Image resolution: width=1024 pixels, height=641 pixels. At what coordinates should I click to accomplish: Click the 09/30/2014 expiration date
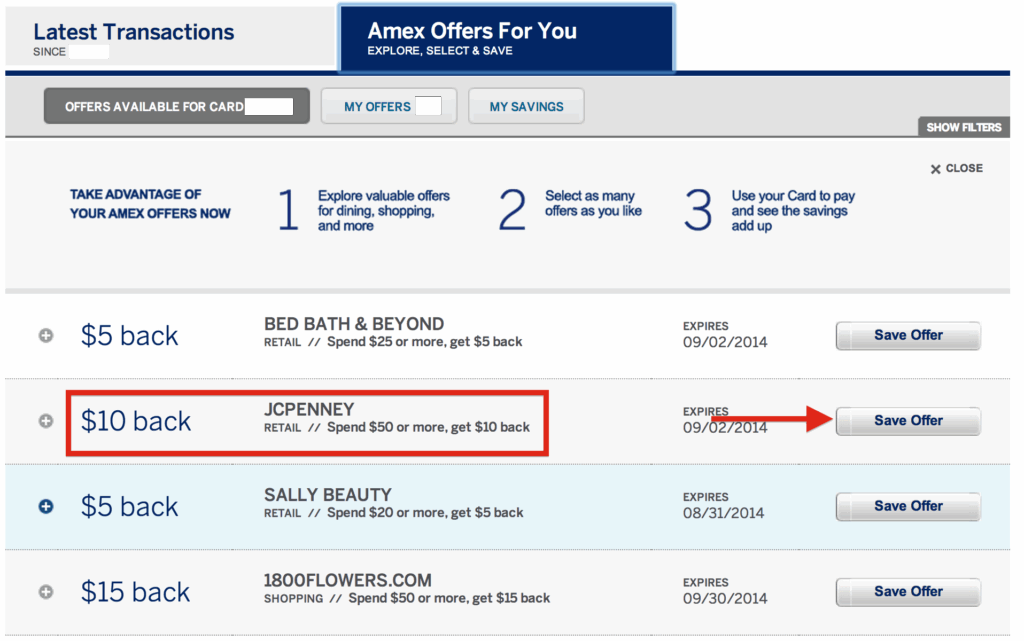(x=725, y=599)
